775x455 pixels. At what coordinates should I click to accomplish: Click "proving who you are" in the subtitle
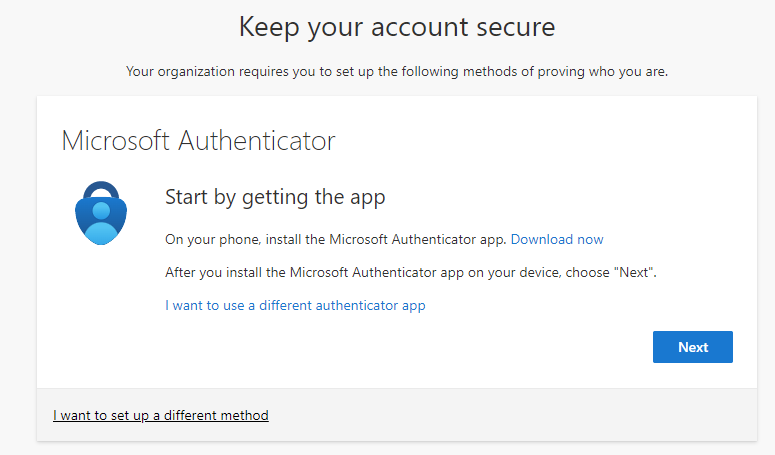[x=603, y=72]
